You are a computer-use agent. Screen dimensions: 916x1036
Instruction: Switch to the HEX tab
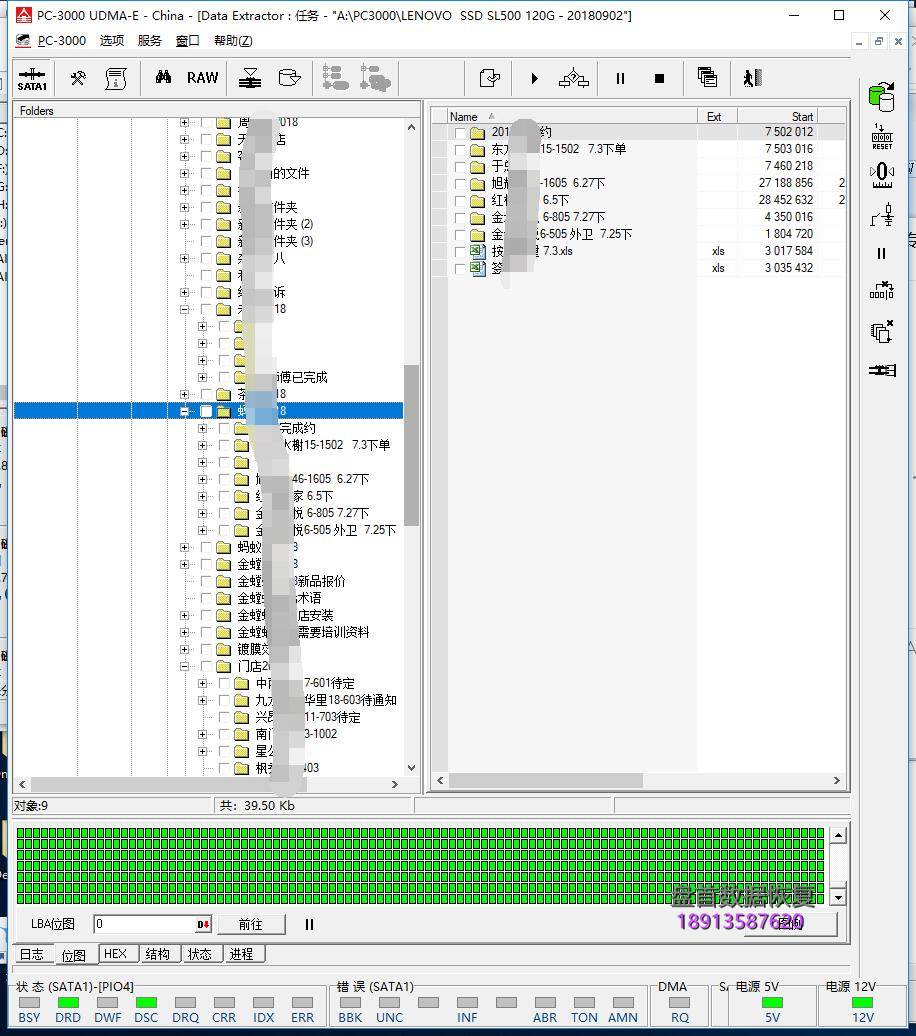115,954
